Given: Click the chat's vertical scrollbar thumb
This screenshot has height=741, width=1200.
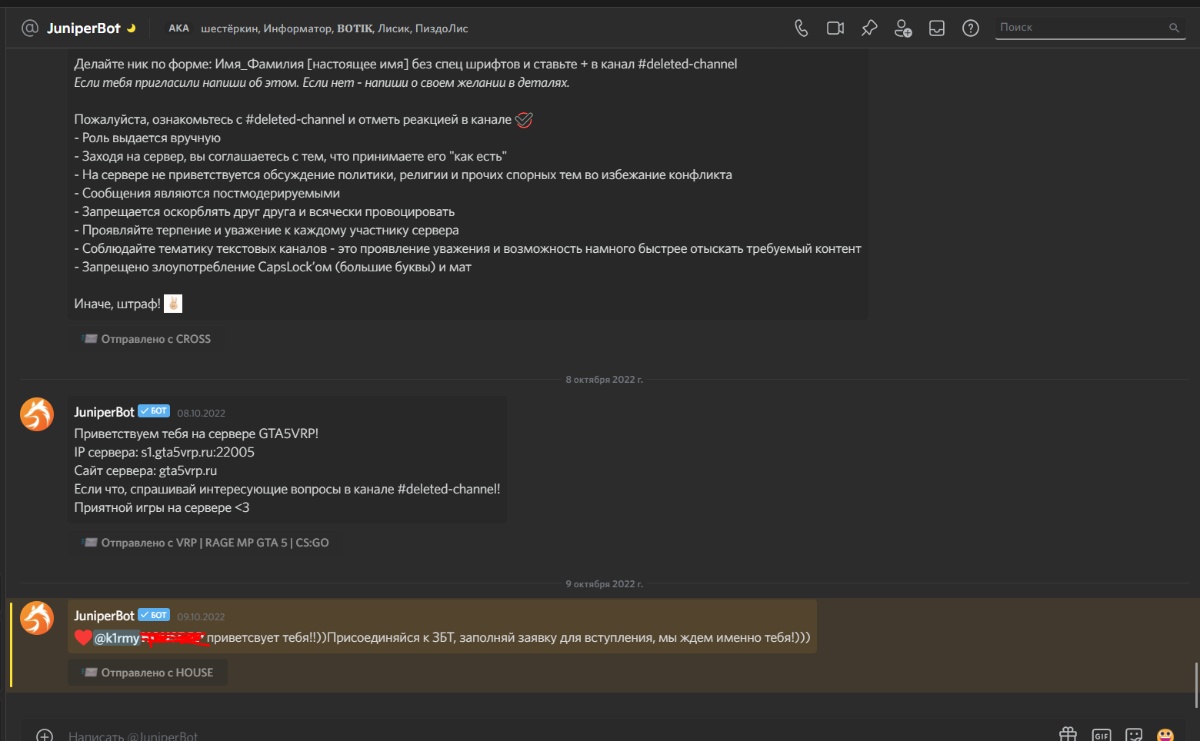Looking at the screenshot, I should pos(1195,683).
